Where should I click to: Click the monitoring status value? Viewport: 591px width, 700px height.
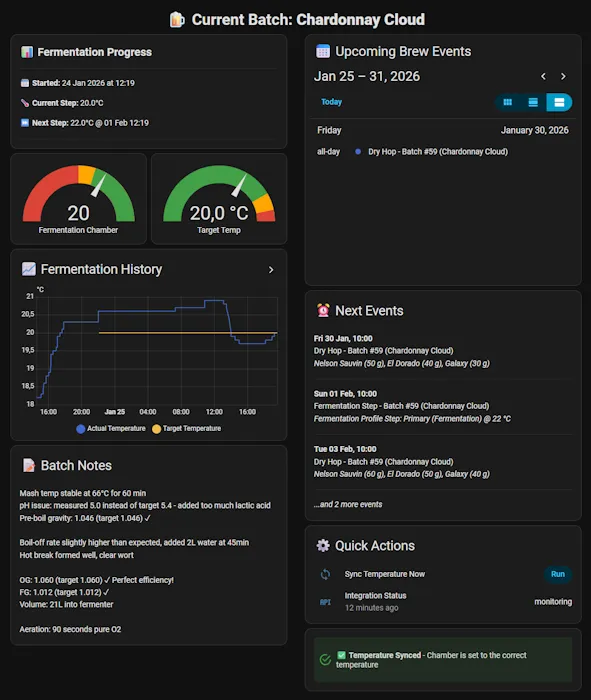pyautogui.click(x=553, y=602)
